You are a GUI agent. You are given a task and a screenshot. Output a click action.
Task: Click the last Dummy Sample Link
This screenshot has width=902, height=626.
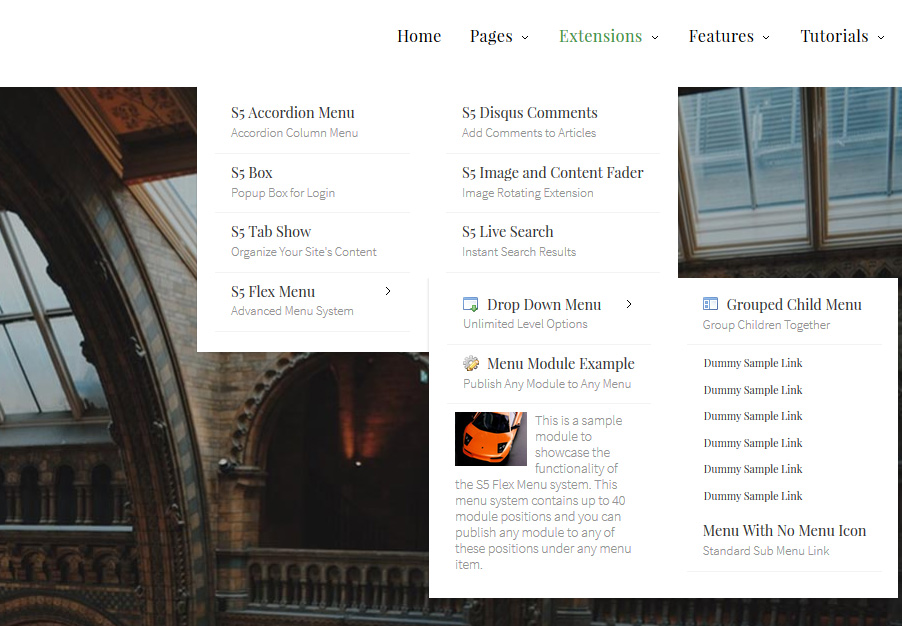(753, 496)
